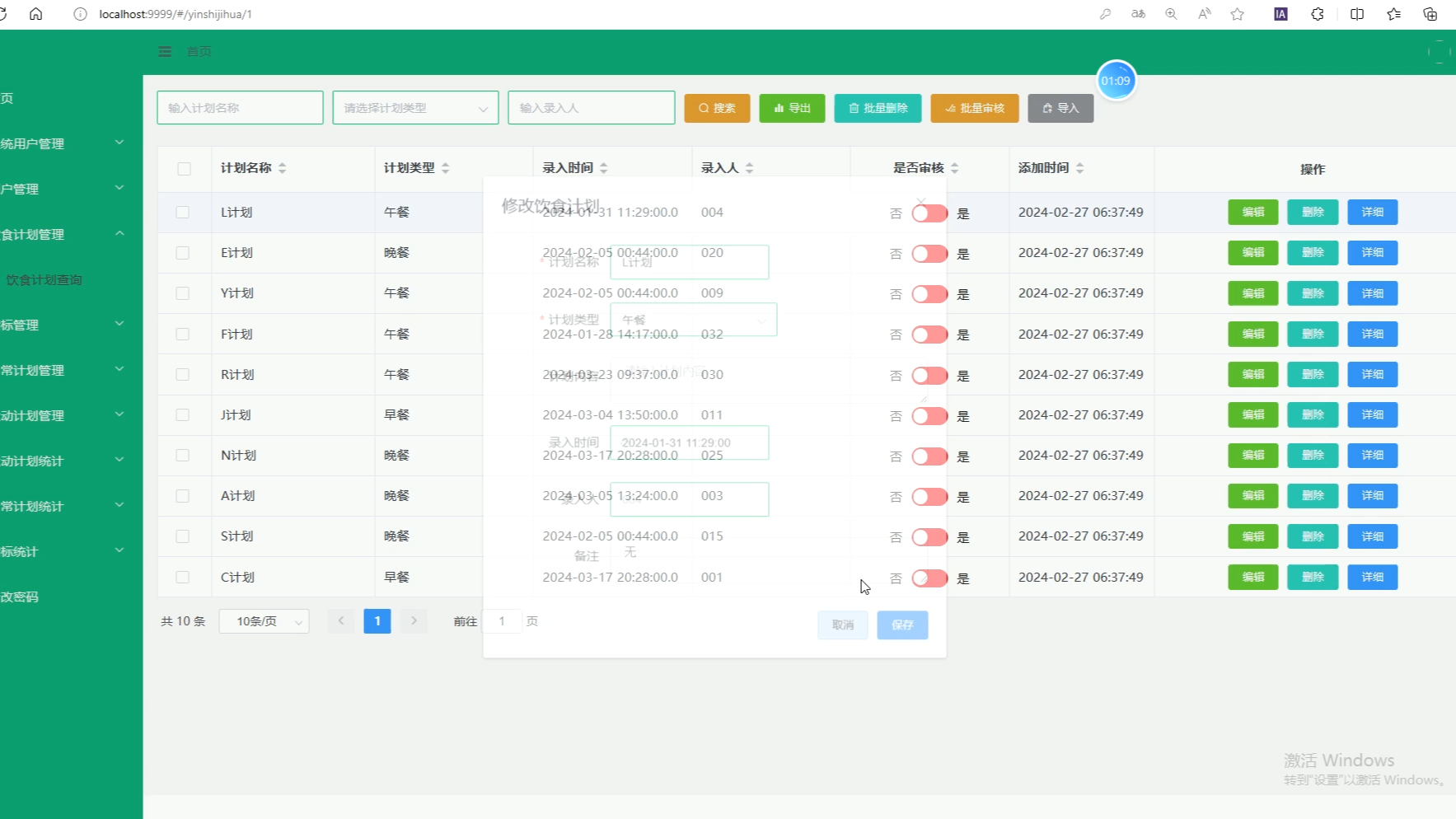Screen dimensions: 1456x819
Task: Sort by 录入时间 column arrows
Action: click(604, 168)
